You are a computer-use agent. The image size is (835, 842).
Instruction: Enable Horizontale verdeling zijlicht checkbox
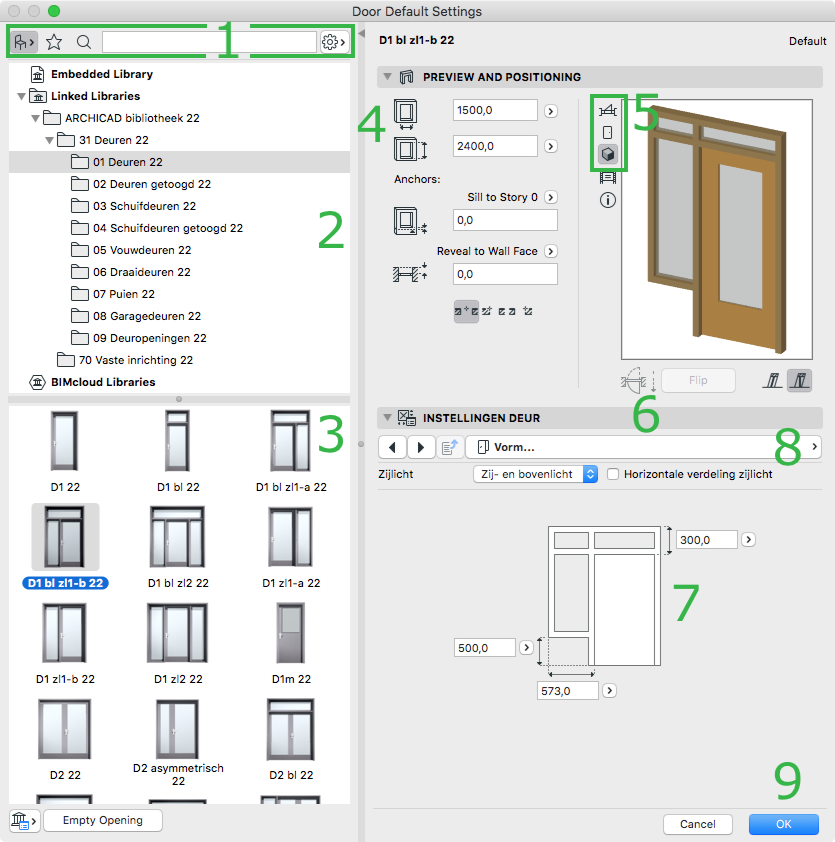[613, 474]
